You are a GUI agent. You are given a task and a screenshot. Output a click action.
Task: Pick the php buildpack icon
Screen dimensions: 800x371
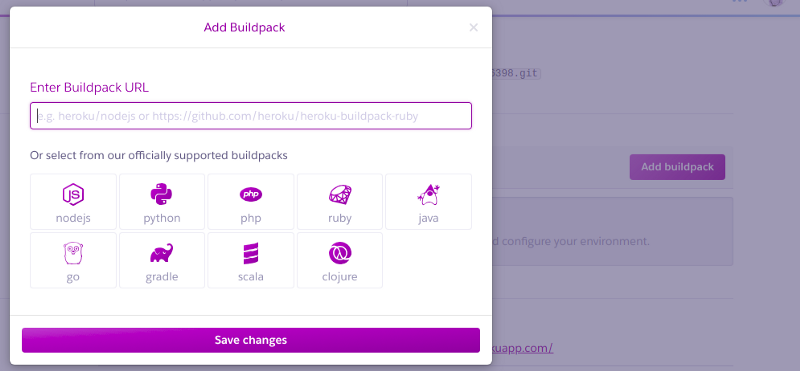click(251, 194)
